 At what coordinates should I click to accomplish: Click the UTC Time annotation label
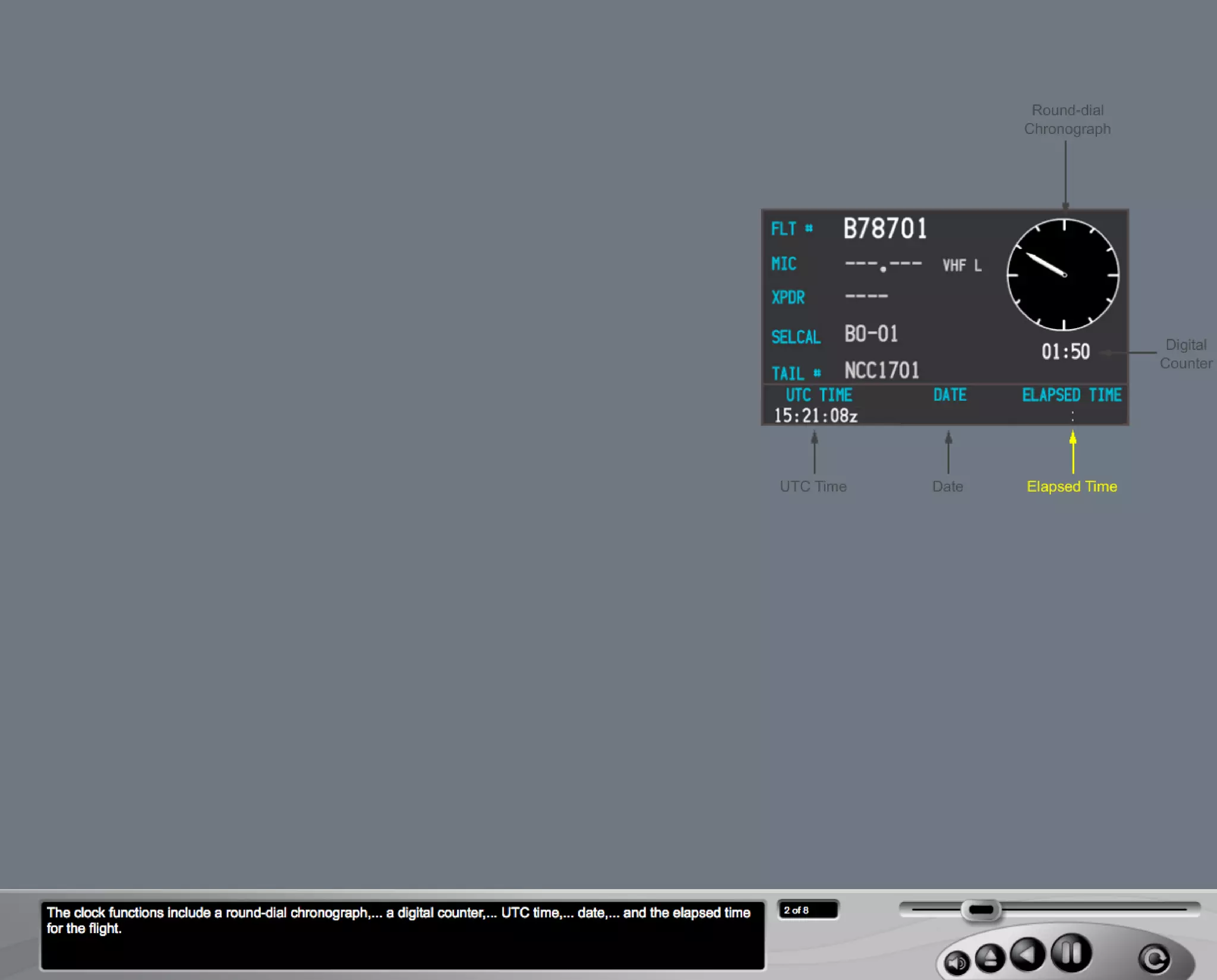813,486
